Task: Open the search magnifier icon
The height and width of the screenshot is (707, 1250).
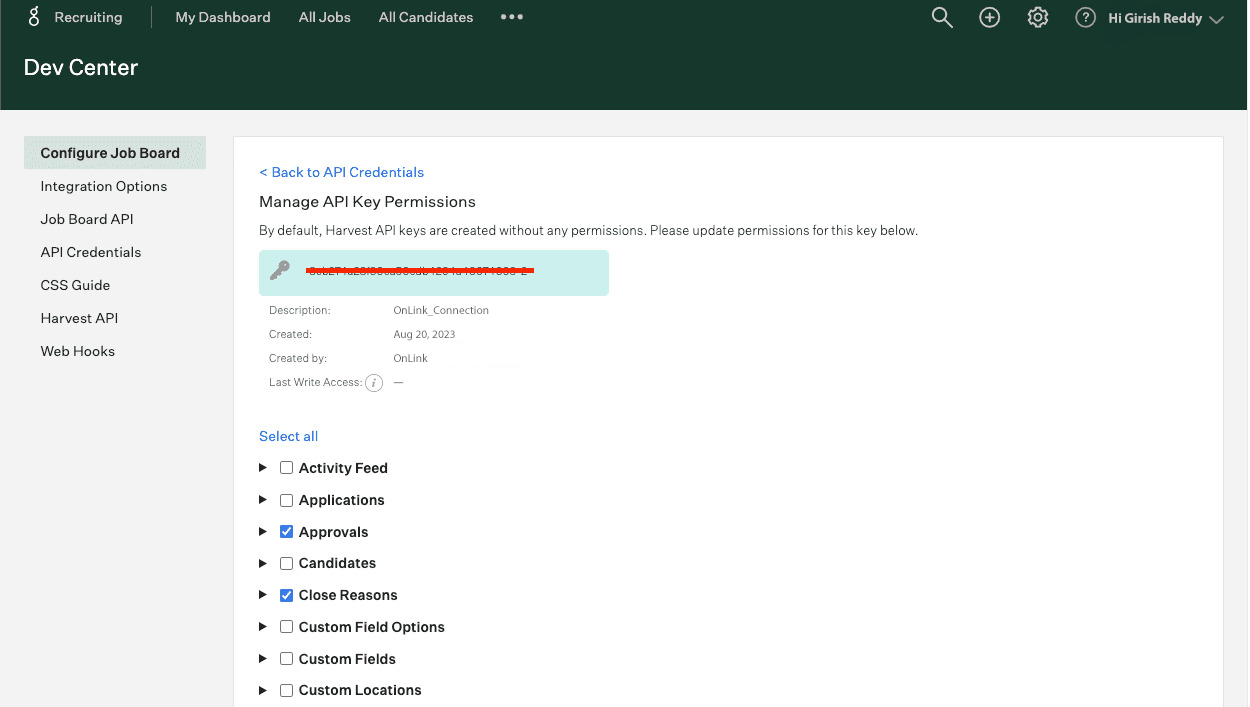Action: tap(941, 17)
